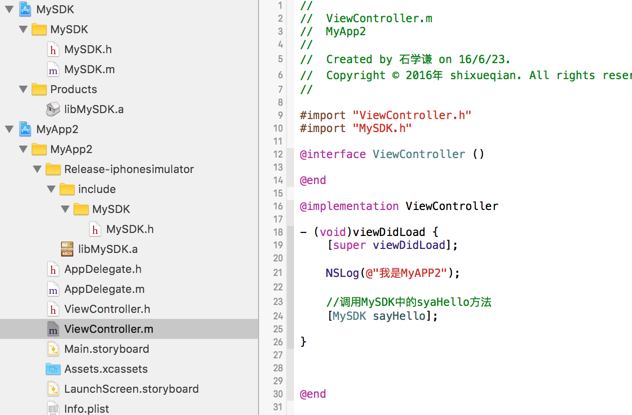Collapse the top-level MySDK project
Viewport: 632px width, 415px height.
click(x=9, y=9)
